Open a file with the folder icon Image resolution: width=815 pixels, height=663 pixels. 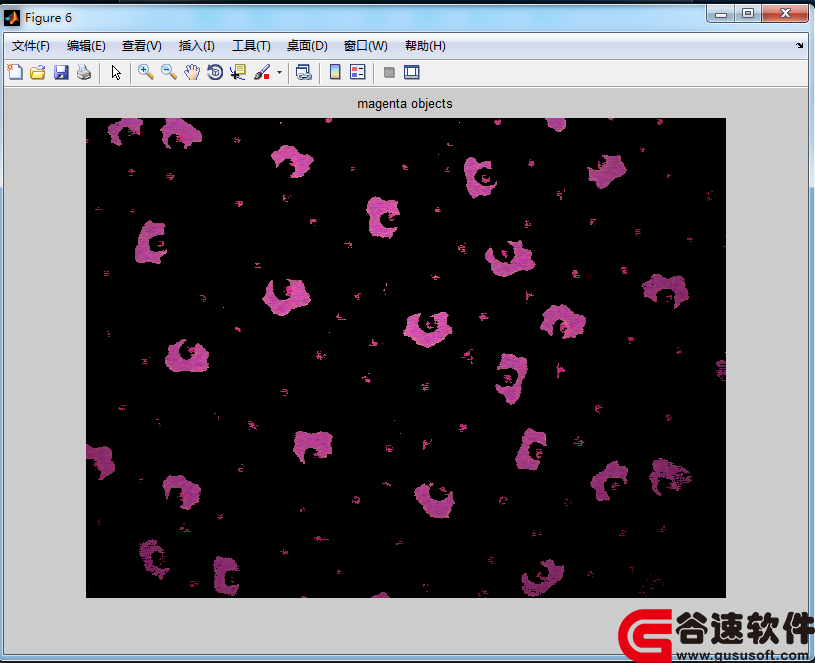point(38,72)
